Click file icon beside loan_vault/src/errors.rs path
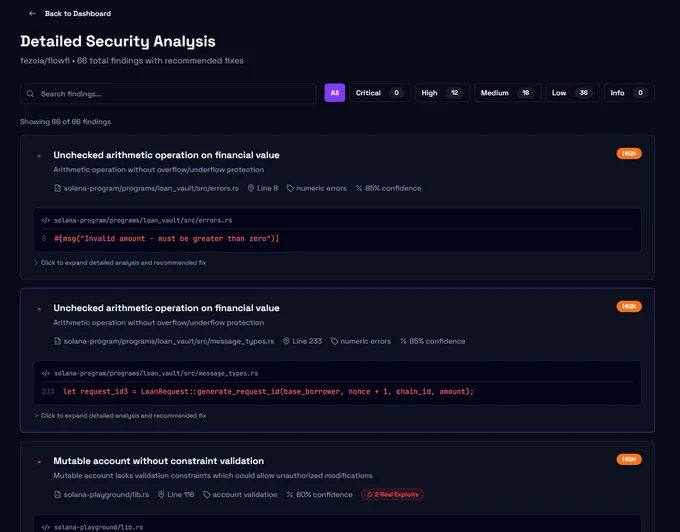Viewport: 680px width, 532px height. 57,188
